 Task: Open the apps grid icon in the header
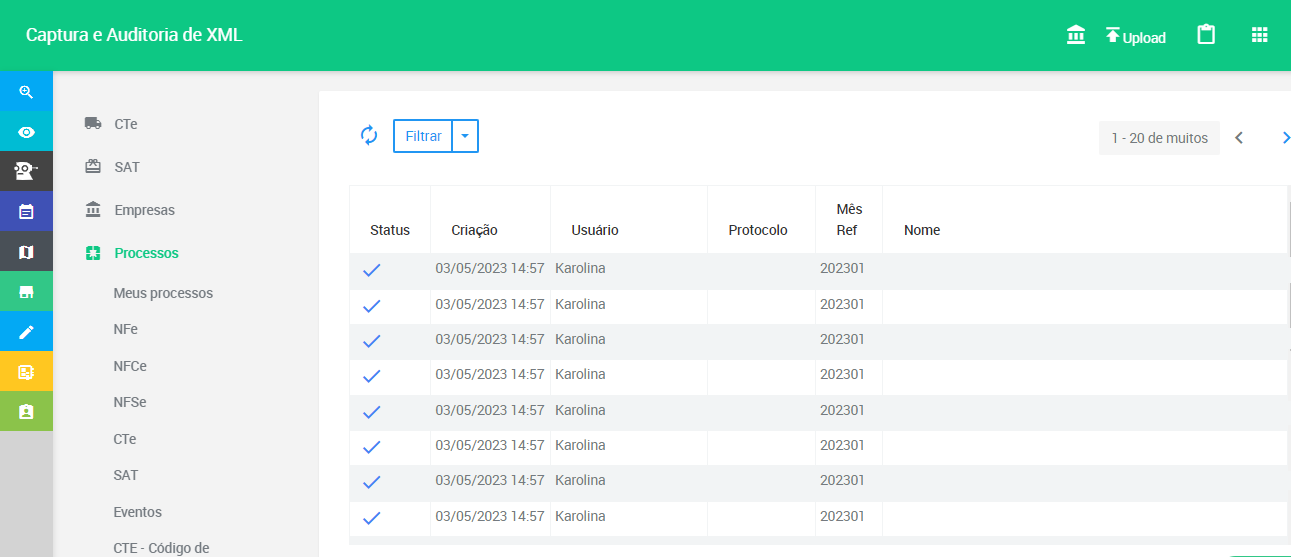coord(1260,35)
